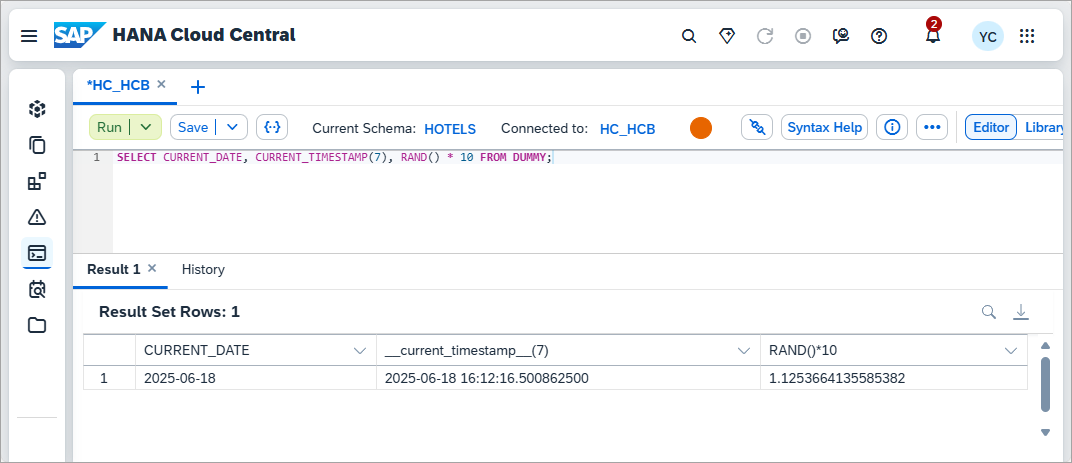Save the SQL statement
1072x463 pixels.
pos(193,127)
